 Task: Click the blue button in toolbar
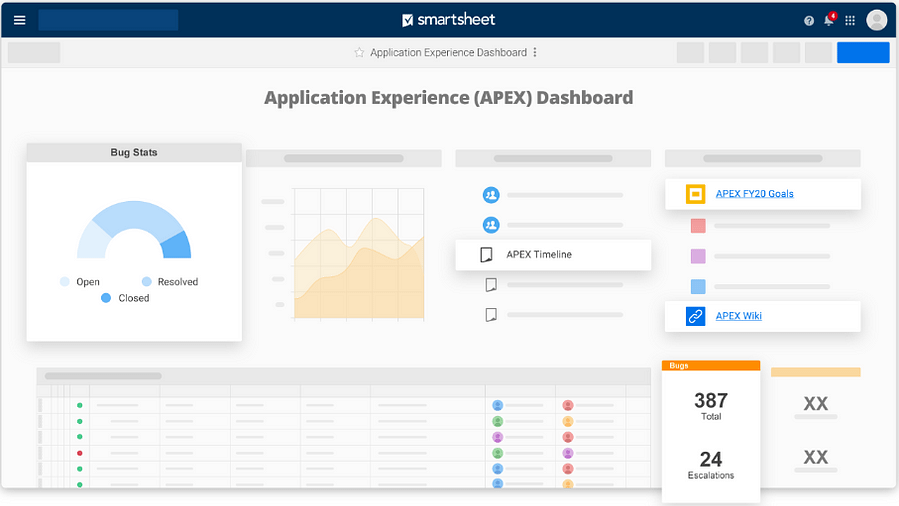[x=863, y=53]
